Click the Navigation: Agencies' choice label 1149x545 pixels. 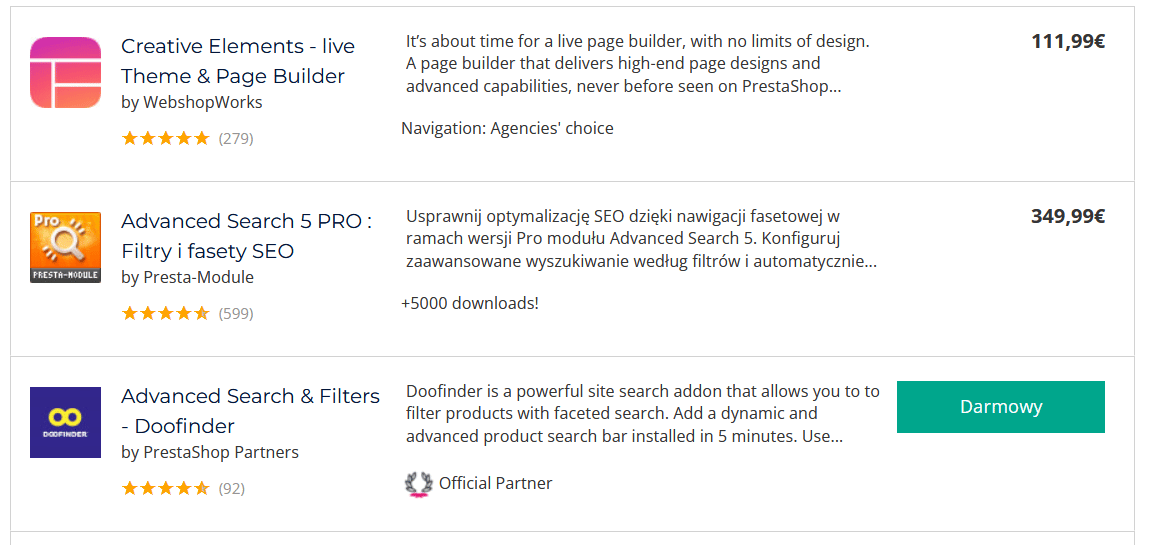click(x=507, y=129)
